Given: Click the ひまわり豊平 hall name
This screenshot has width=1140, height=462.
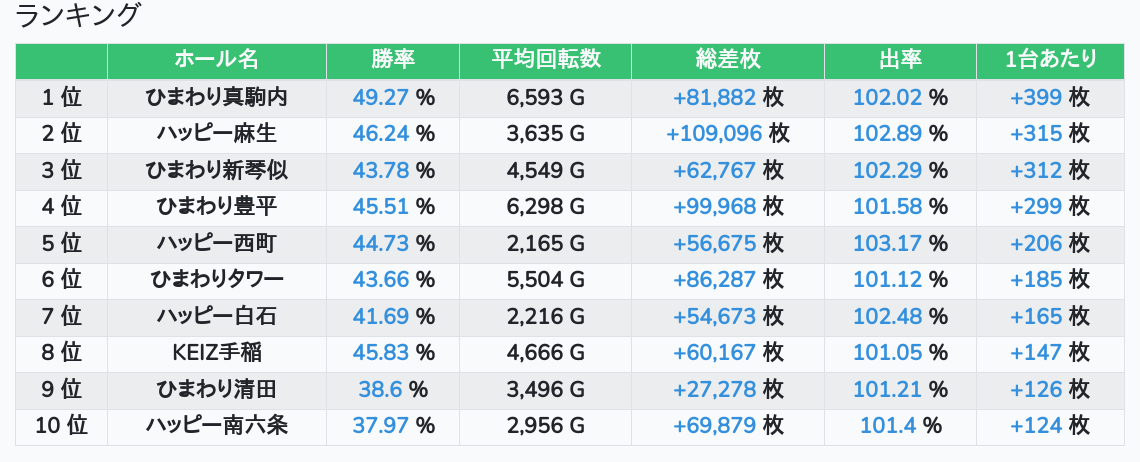Looking at the screenshot, I should coord(216,207).
